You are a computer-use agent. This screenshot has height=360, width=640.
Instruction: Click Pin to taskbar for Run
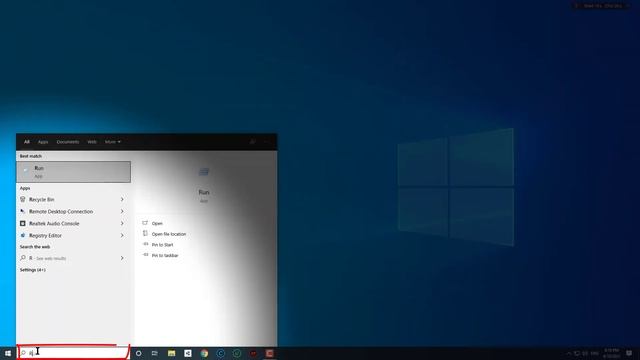pyautogui.click(x=165, y=255)
